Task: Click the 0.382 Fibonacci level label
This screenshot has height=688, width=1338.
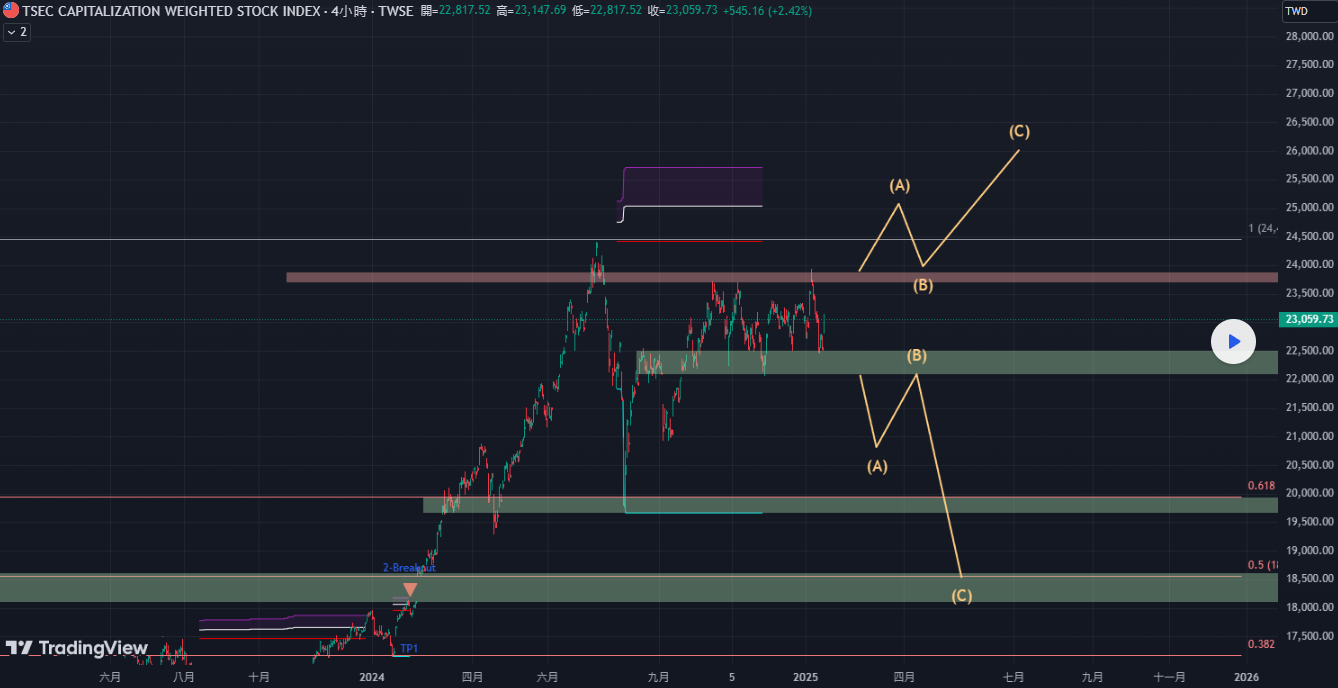Action: pos(1261,644)
